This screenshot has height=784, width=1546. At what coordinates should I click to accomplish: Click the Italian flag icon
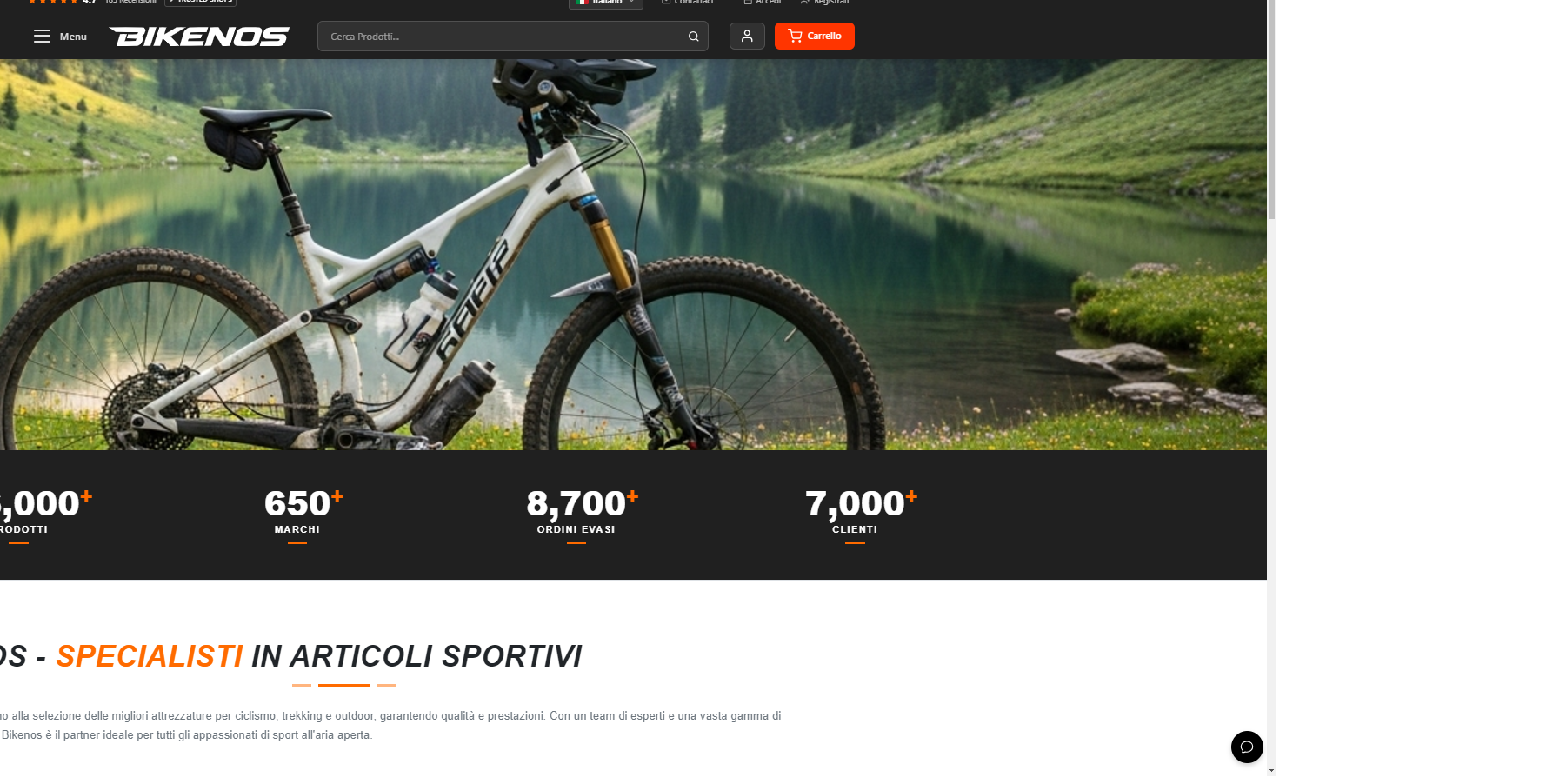point(582,2)
